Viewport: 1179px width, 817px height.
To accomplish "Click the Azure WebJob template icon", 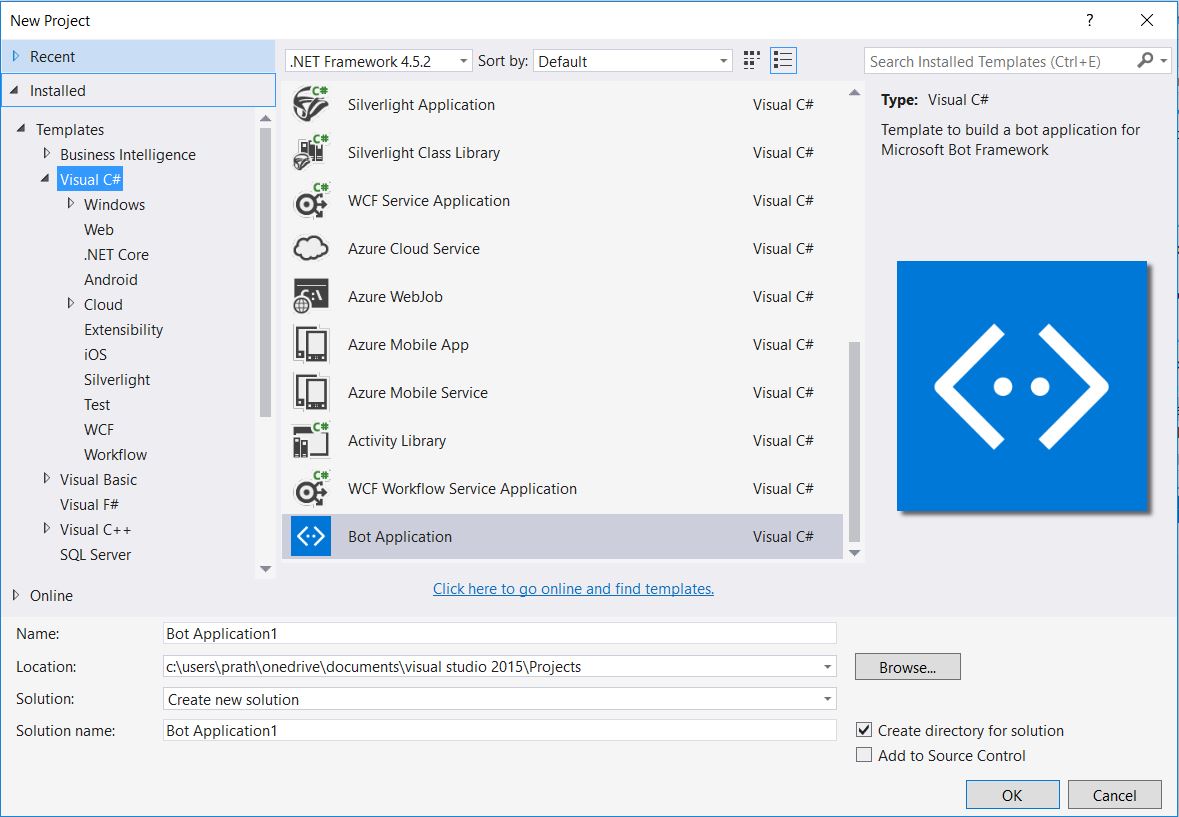I will [311, 296].
